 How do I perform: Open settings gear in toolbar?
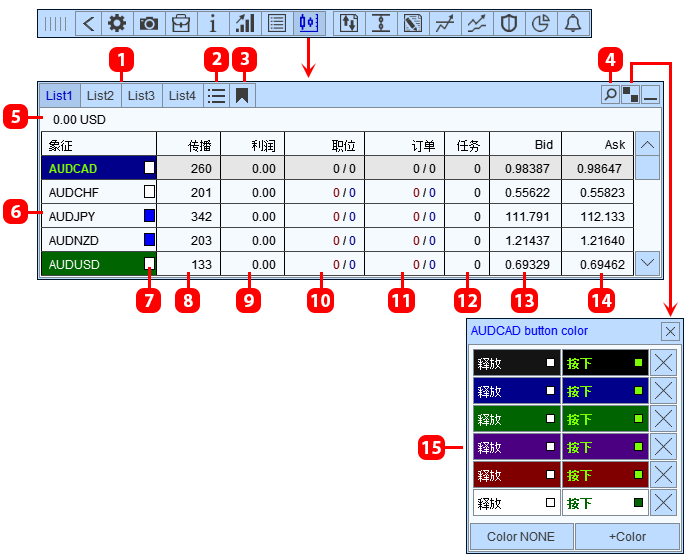(117, 23)
